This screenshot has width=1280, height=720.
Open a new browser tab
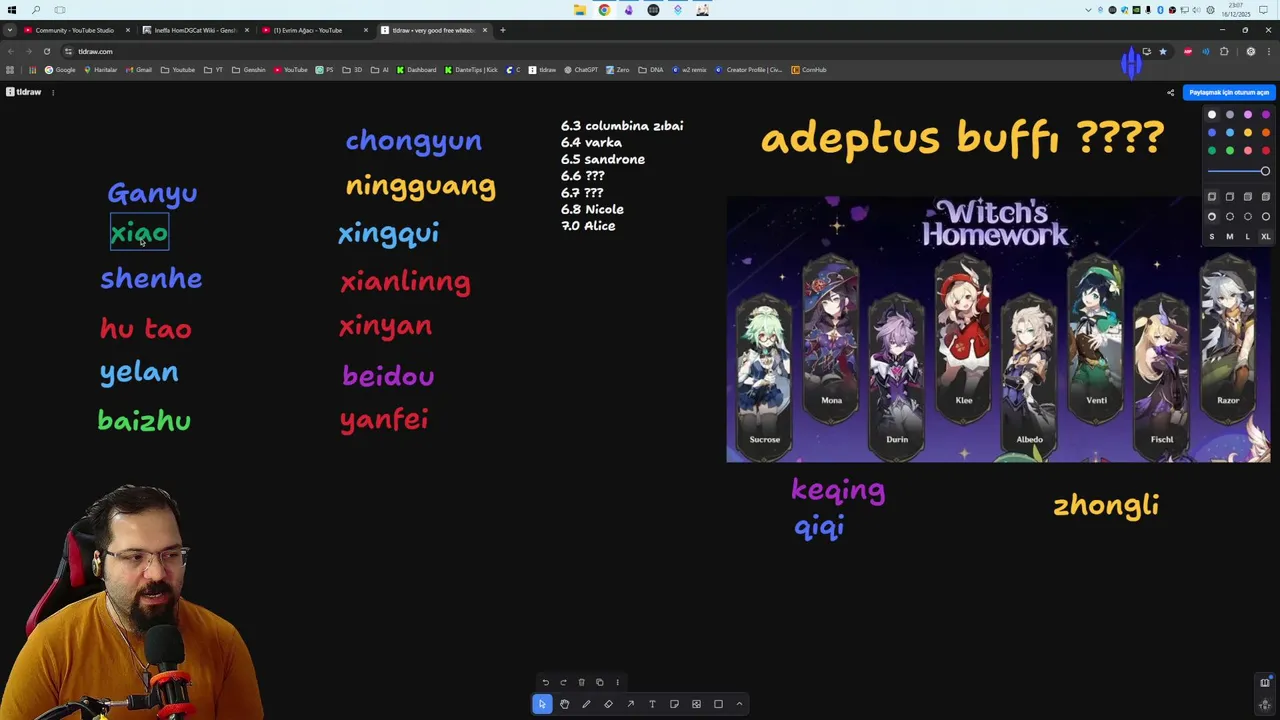click(503, 30)
